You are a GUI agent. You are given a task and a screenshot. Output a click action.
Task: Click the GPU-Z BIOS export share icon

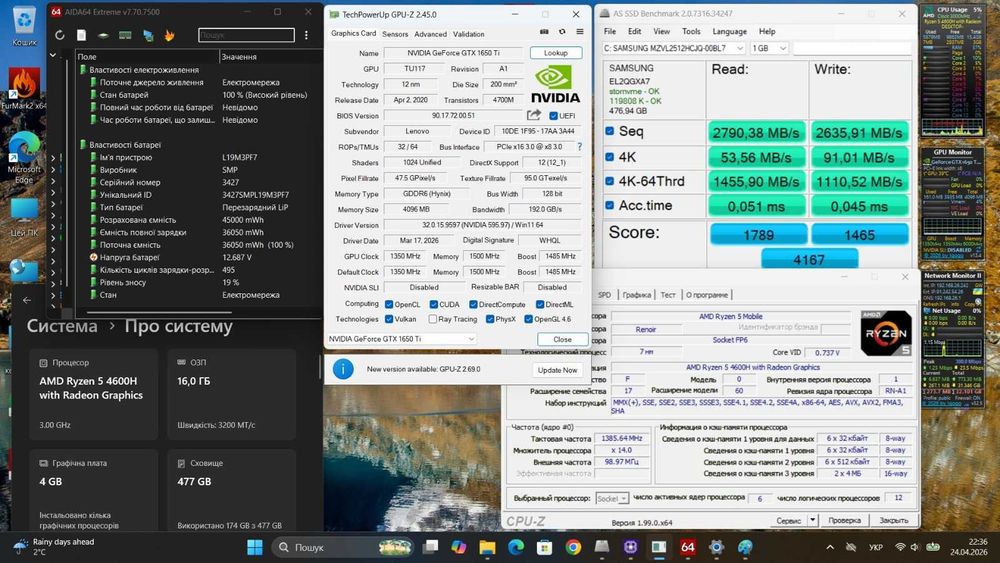point(534,115)
